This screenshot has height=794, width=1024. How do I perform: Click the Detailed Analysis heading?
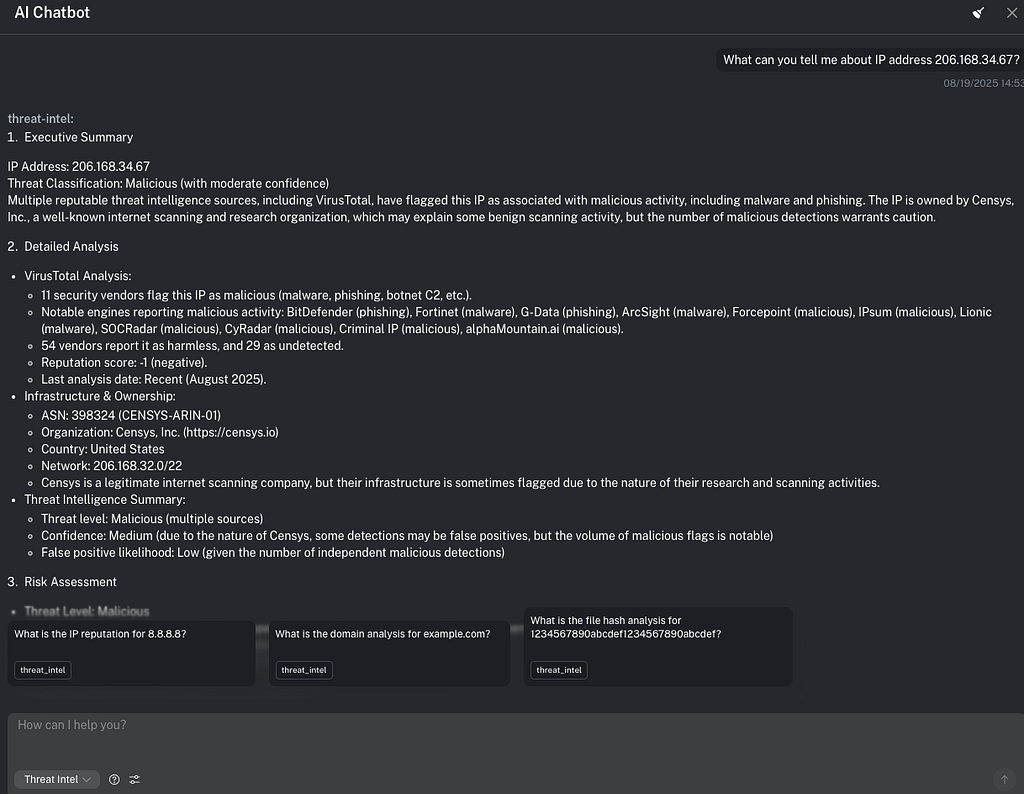click(x=71, y=246)
